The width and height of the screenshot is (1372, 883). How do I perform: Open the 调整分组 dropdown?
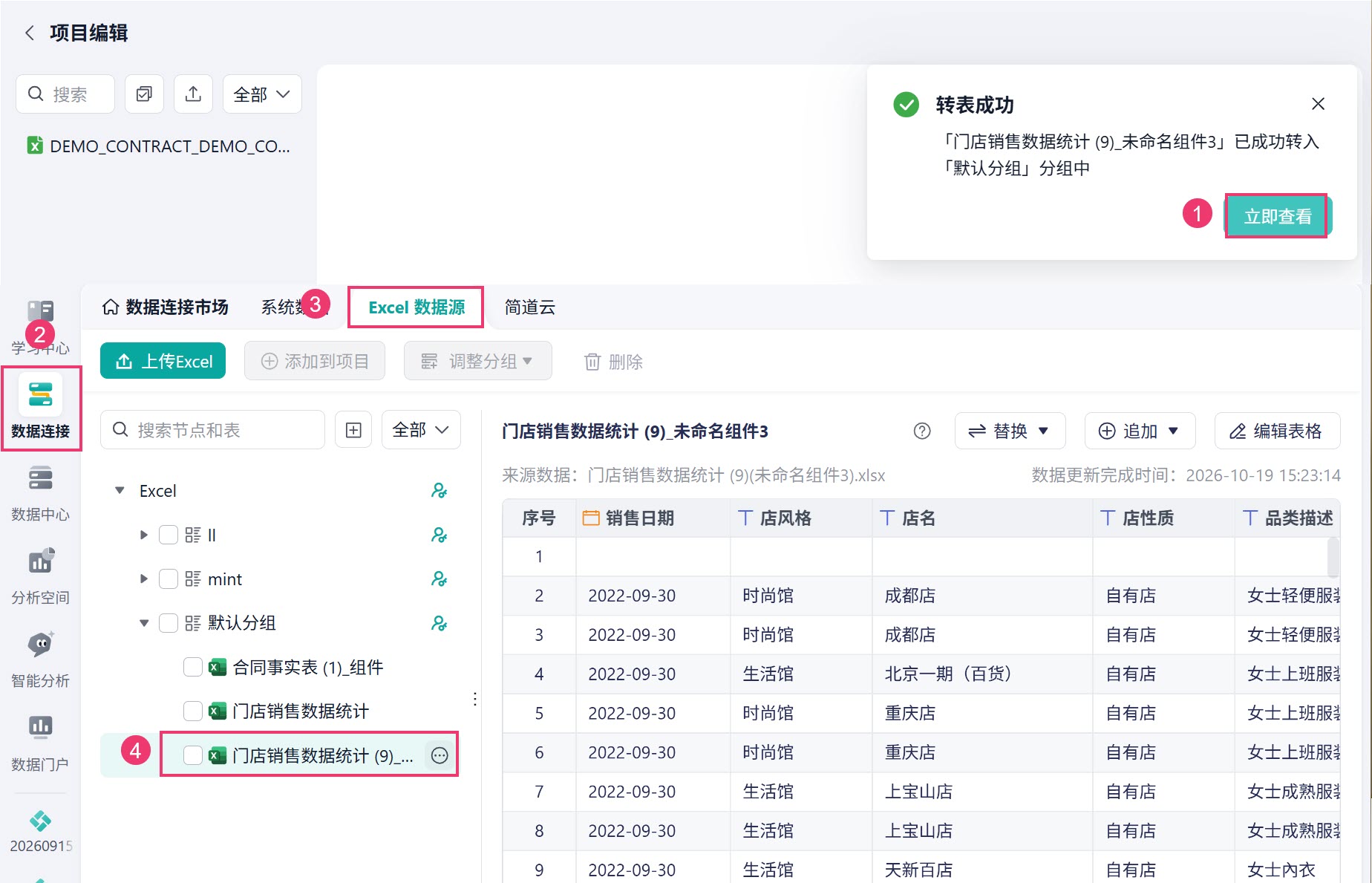pyautogui.click(x=477, y=361)
